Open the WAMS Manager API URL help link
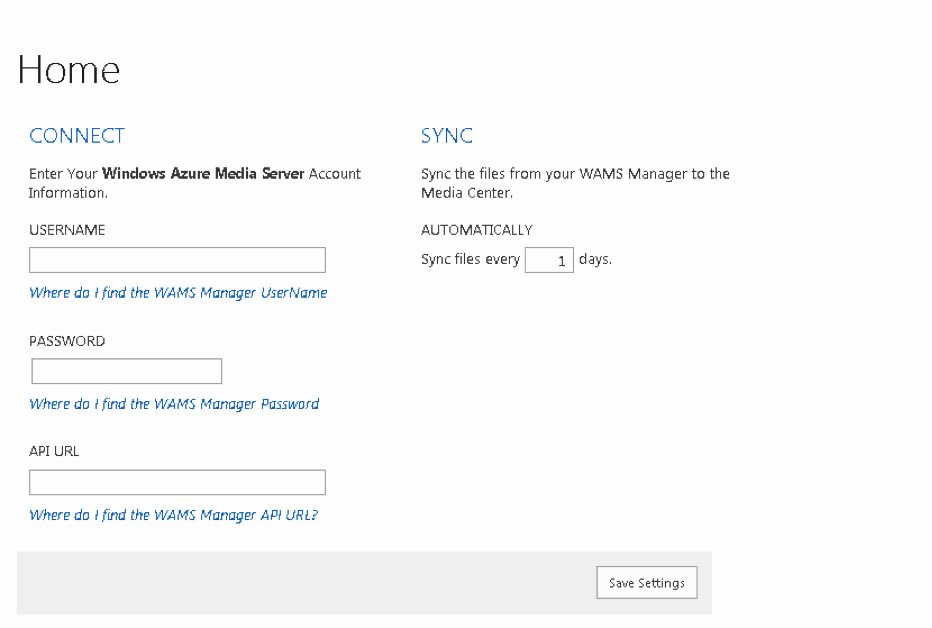932x628 pixels. point(174,515)
